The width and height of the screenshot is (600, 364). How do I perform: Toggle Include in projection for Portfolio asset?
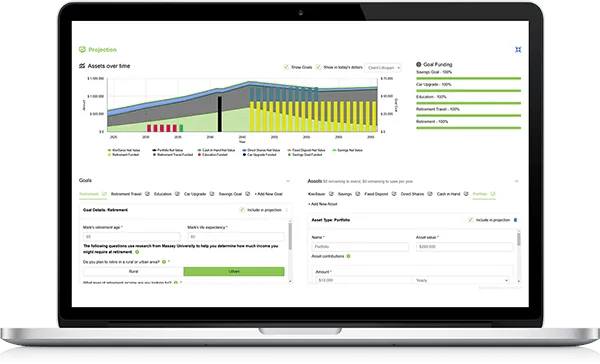click(471, 220)
